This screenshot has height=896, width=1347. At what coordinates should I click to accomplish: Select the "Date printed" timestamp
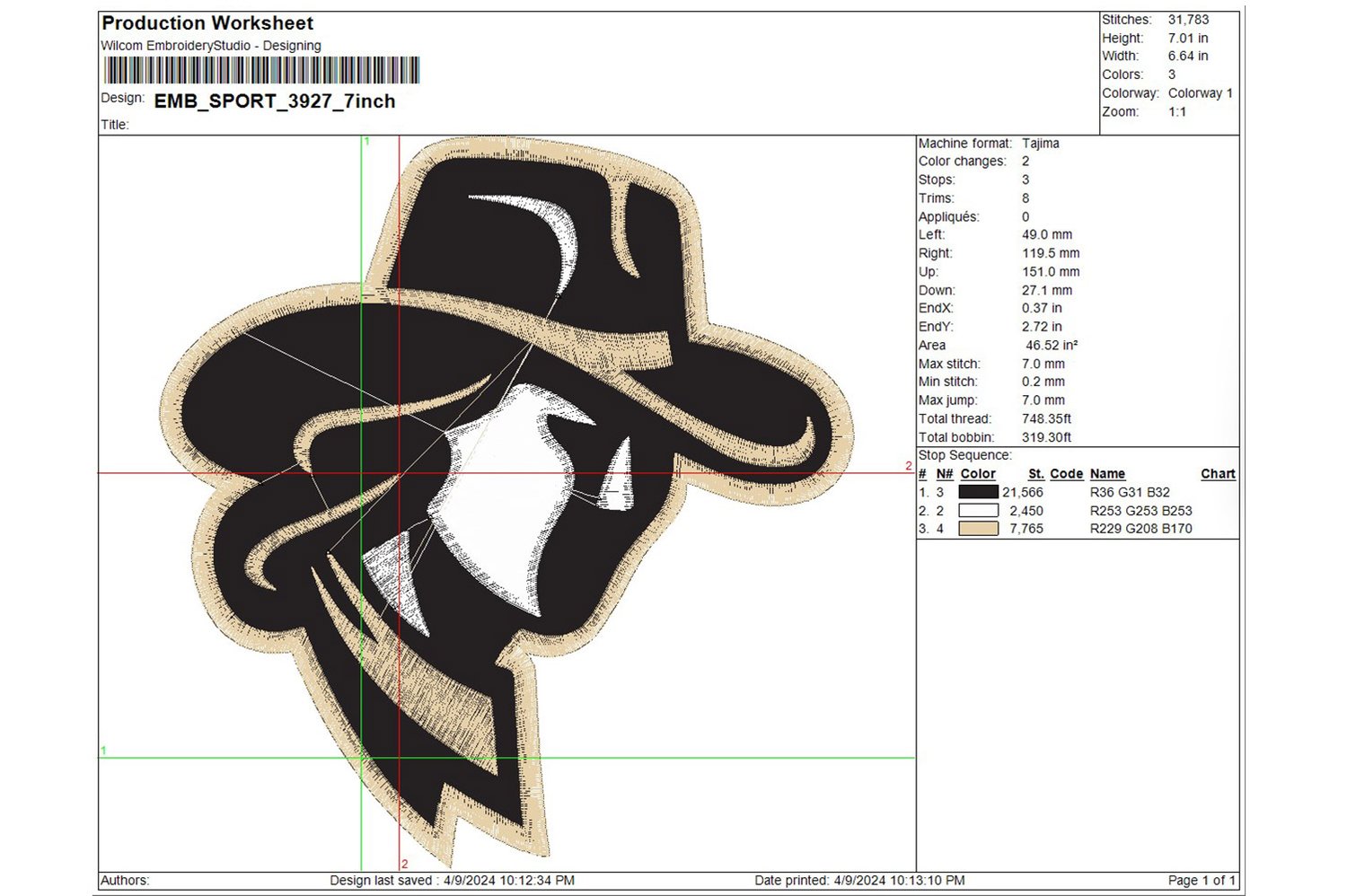[899, 881]
